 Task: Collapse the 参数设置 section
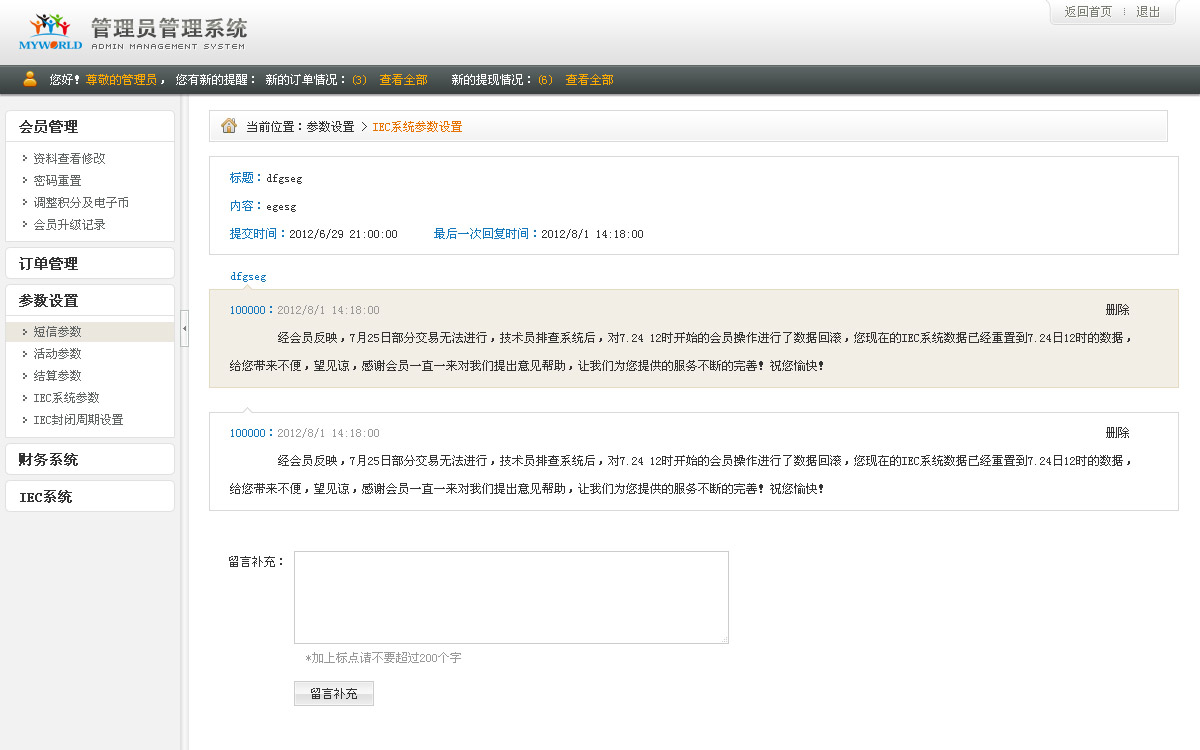click(90, 301)
